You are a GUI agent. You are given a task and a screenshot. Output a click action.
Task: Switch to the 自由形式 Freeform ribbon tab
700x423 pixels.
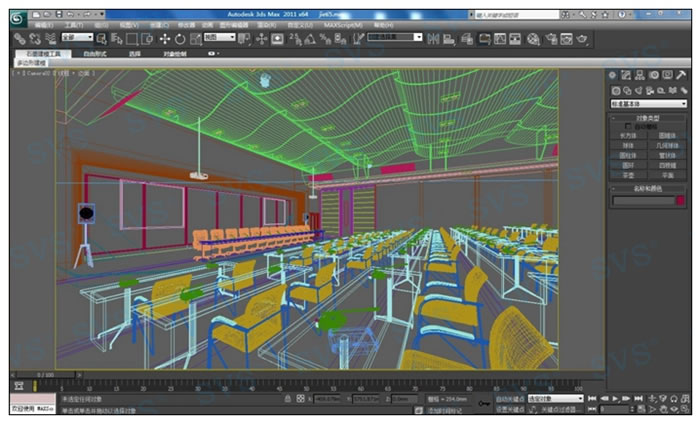[x=94, y=53]
